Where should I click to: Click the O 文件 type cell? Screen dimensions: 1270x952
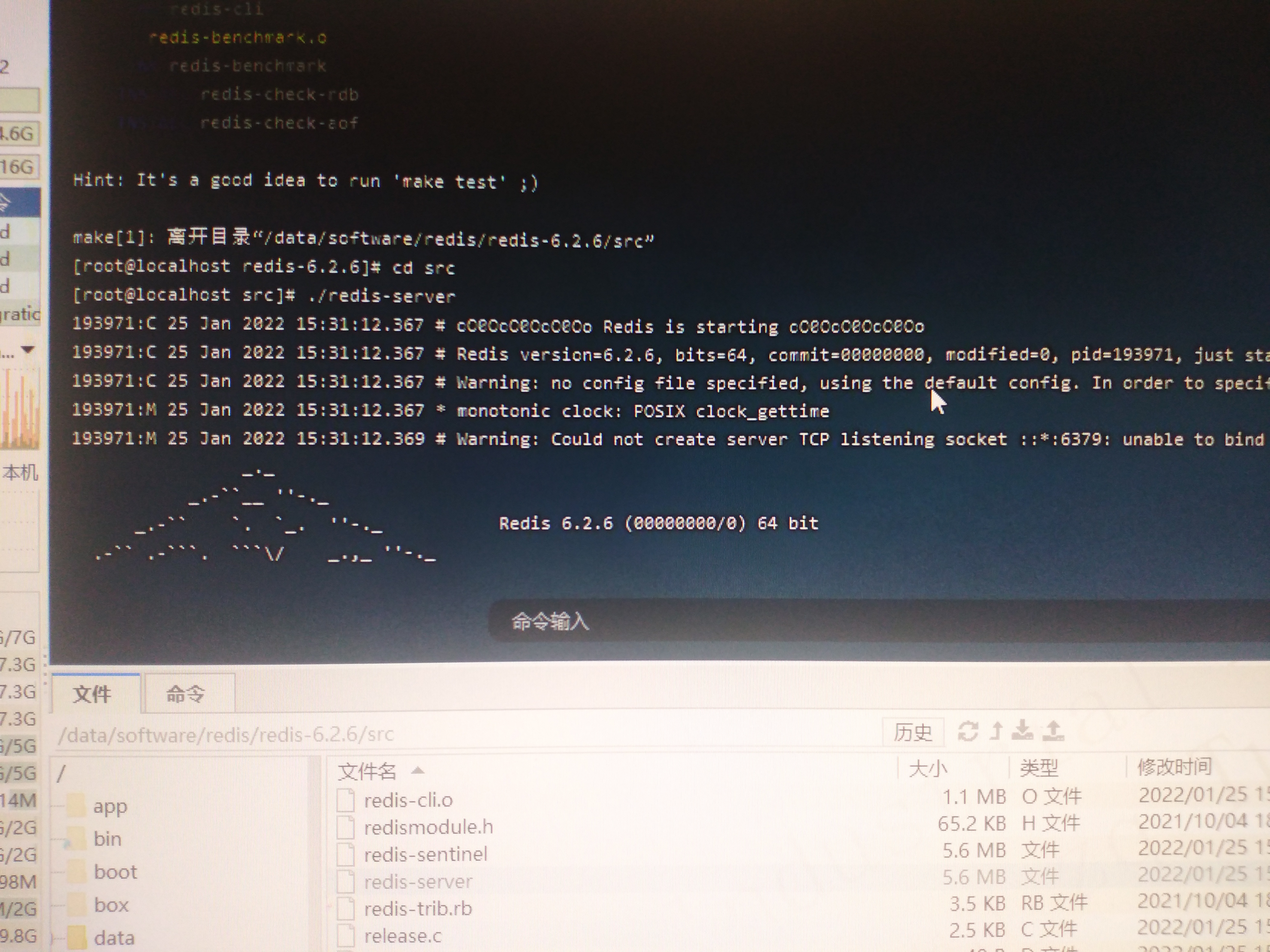1051,796
